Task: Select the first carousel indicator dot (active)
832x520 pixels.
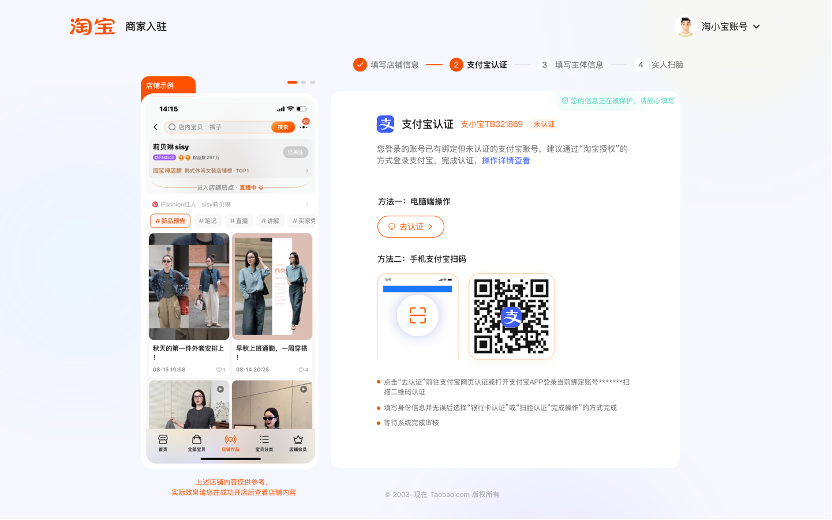Action: (292, 82)
